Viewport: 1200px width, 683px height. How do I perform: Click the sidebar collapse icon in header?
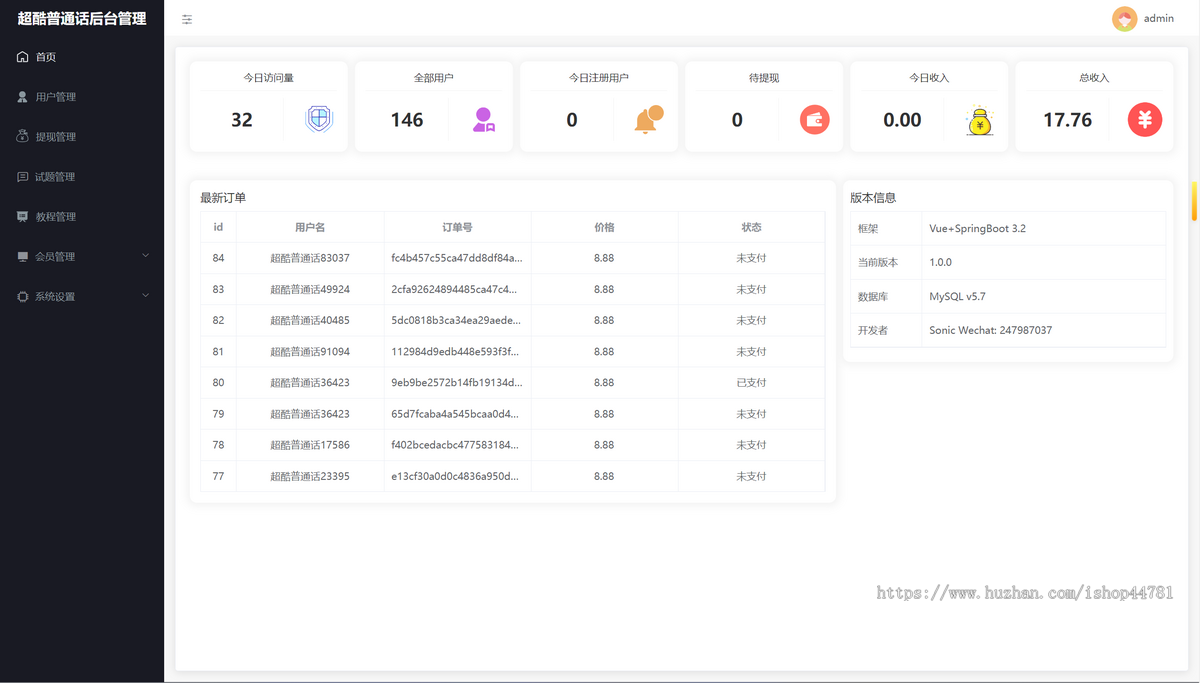(x=187, y=19)
